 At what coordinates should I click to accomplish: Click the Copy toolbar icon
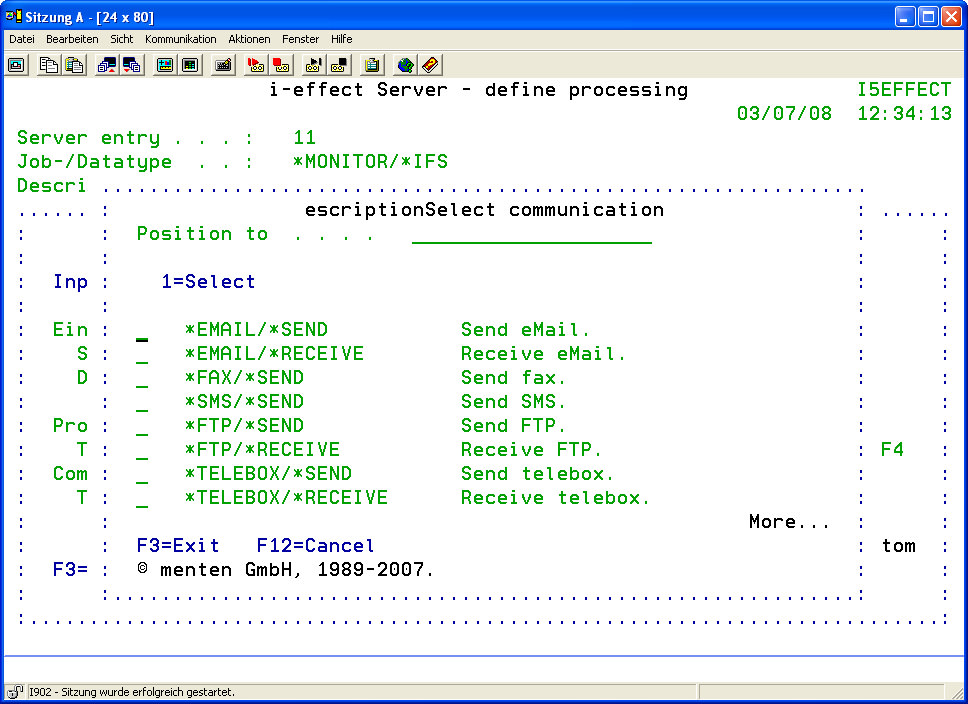pos(48,65)
